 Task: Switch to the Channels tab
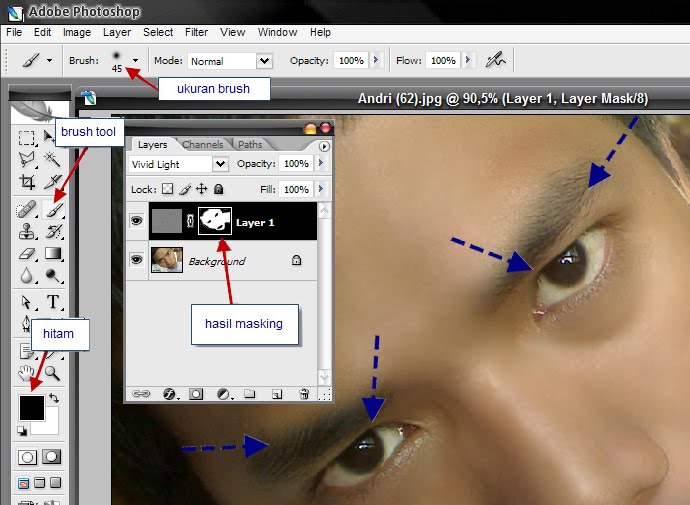click(202, 144)
